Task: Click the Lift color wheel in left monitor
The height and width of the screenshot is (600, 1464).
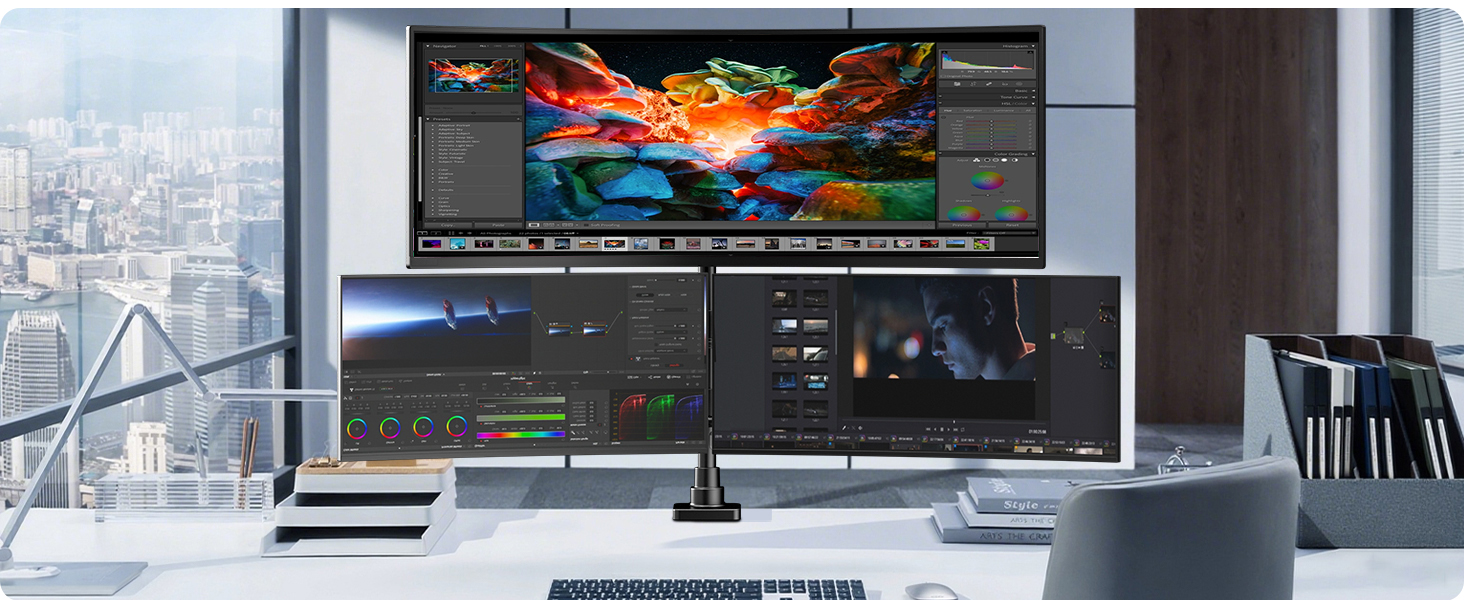Action: click(x=357, y=427)
